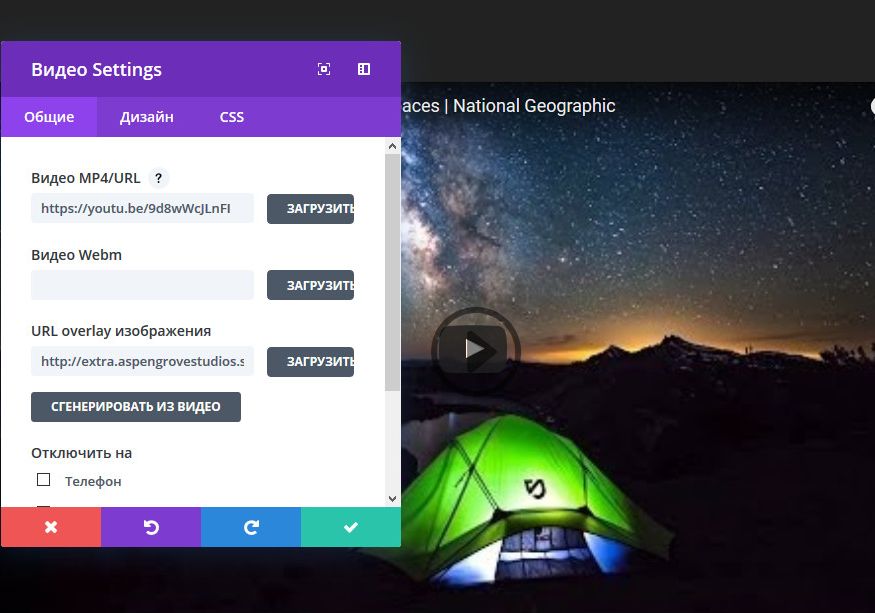The height and width of the screenshot is (613, 875).
Task: Discard changes with the red X button
Action: click(50, 527)
